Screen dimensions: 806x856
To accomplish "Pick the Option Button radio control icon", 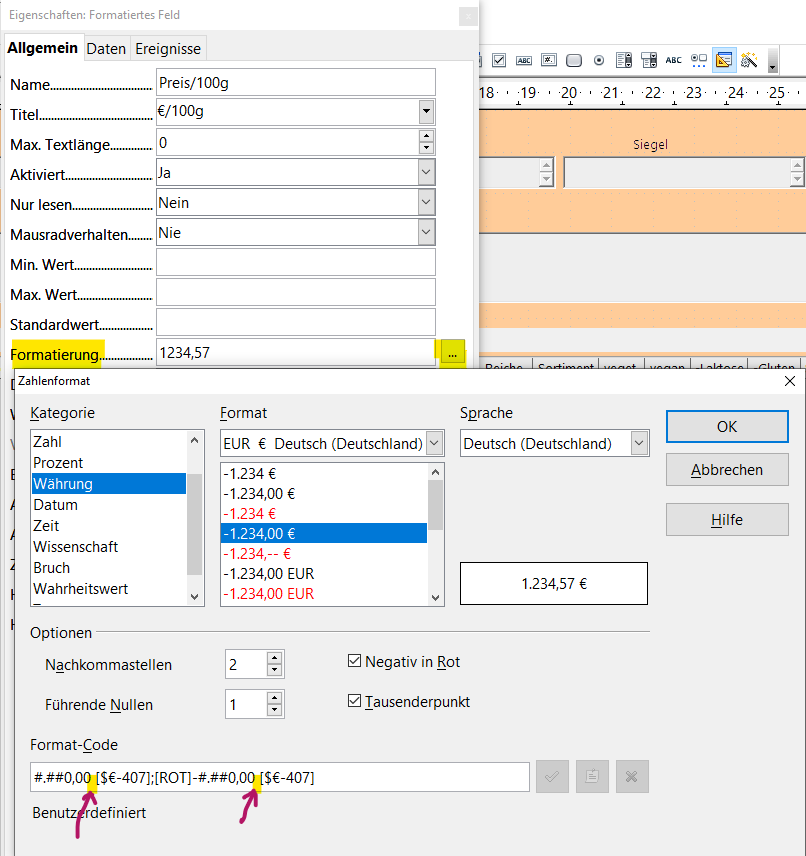I will [599, 60].
